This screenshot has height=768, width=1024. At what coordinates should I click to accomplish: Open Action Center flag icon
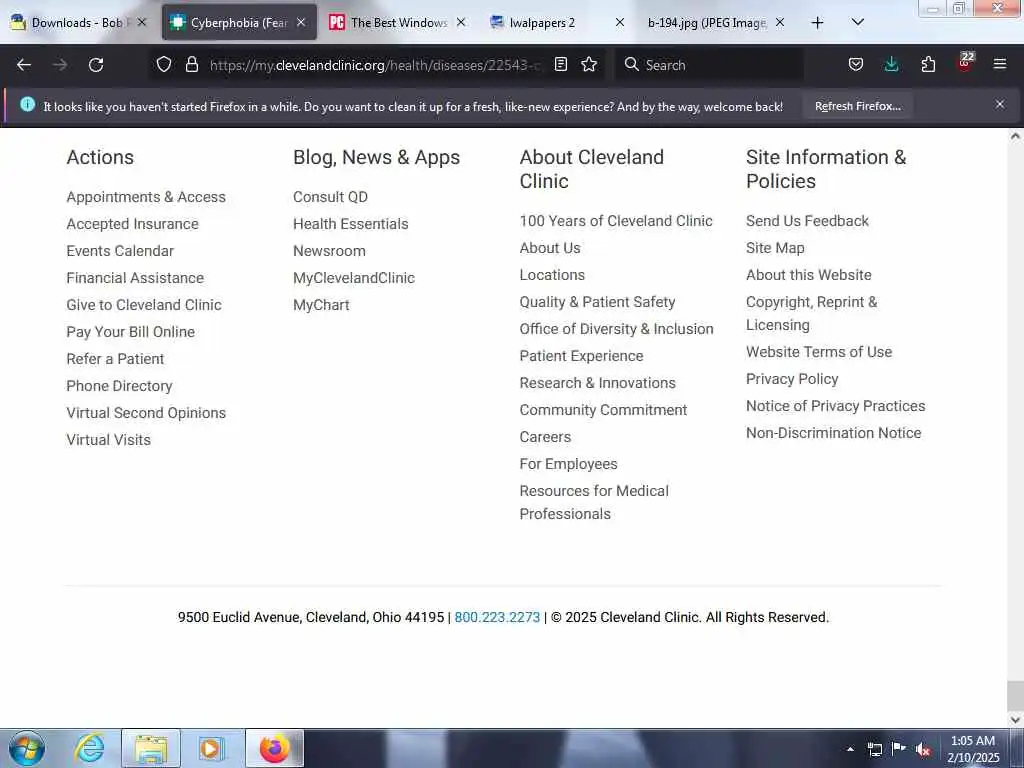[899, 749]
